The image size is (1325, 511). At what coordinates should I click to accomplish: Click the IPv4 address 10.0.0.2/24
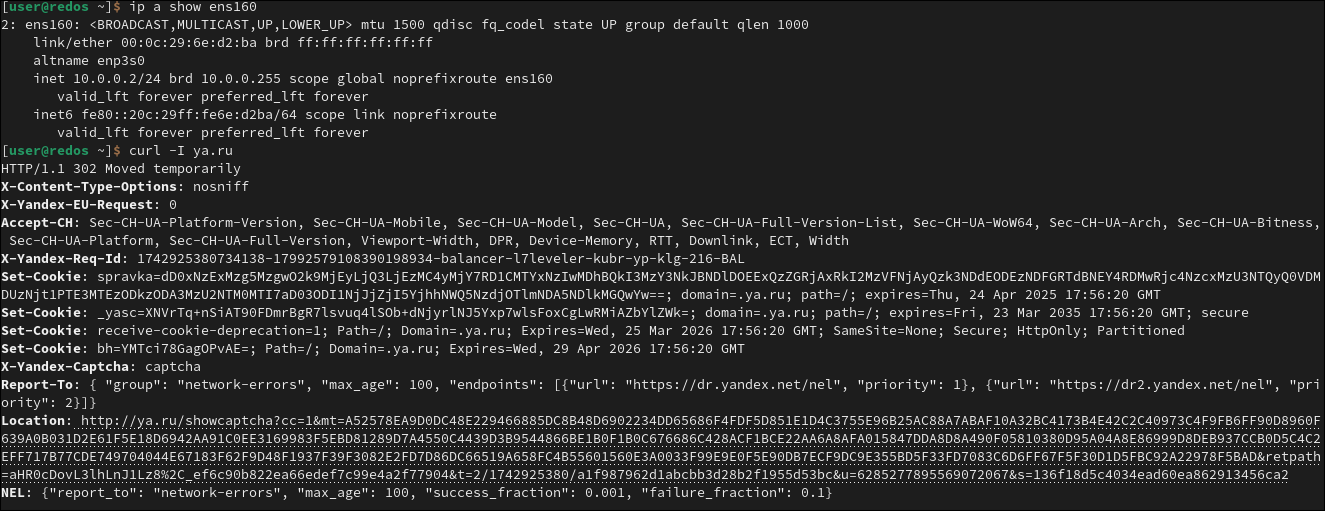(117, 78)
